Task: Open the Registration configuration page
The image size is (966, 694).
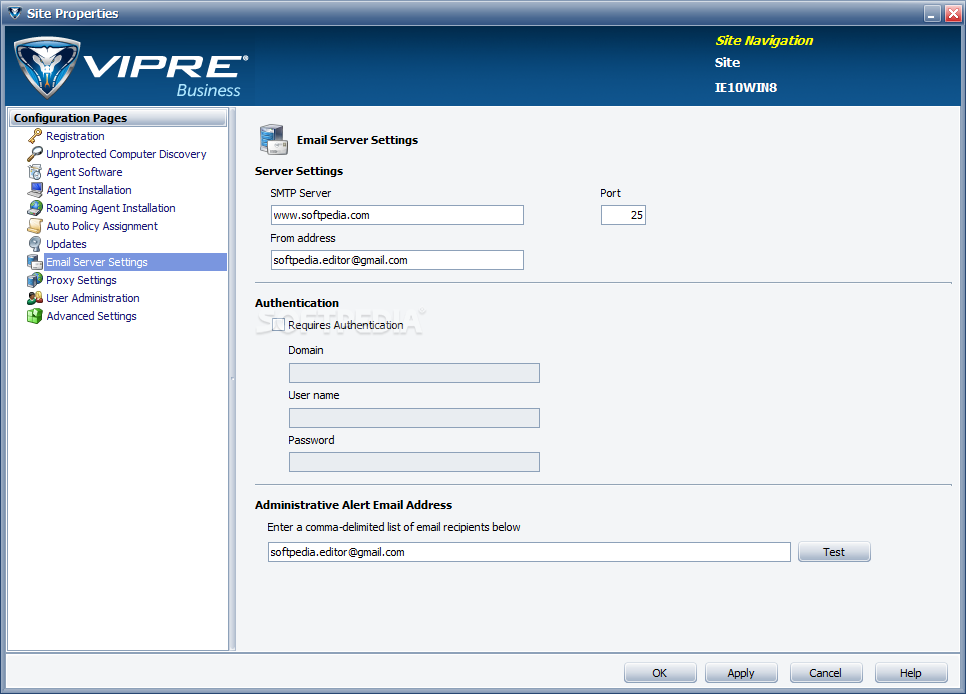Action: click(75, 136)
